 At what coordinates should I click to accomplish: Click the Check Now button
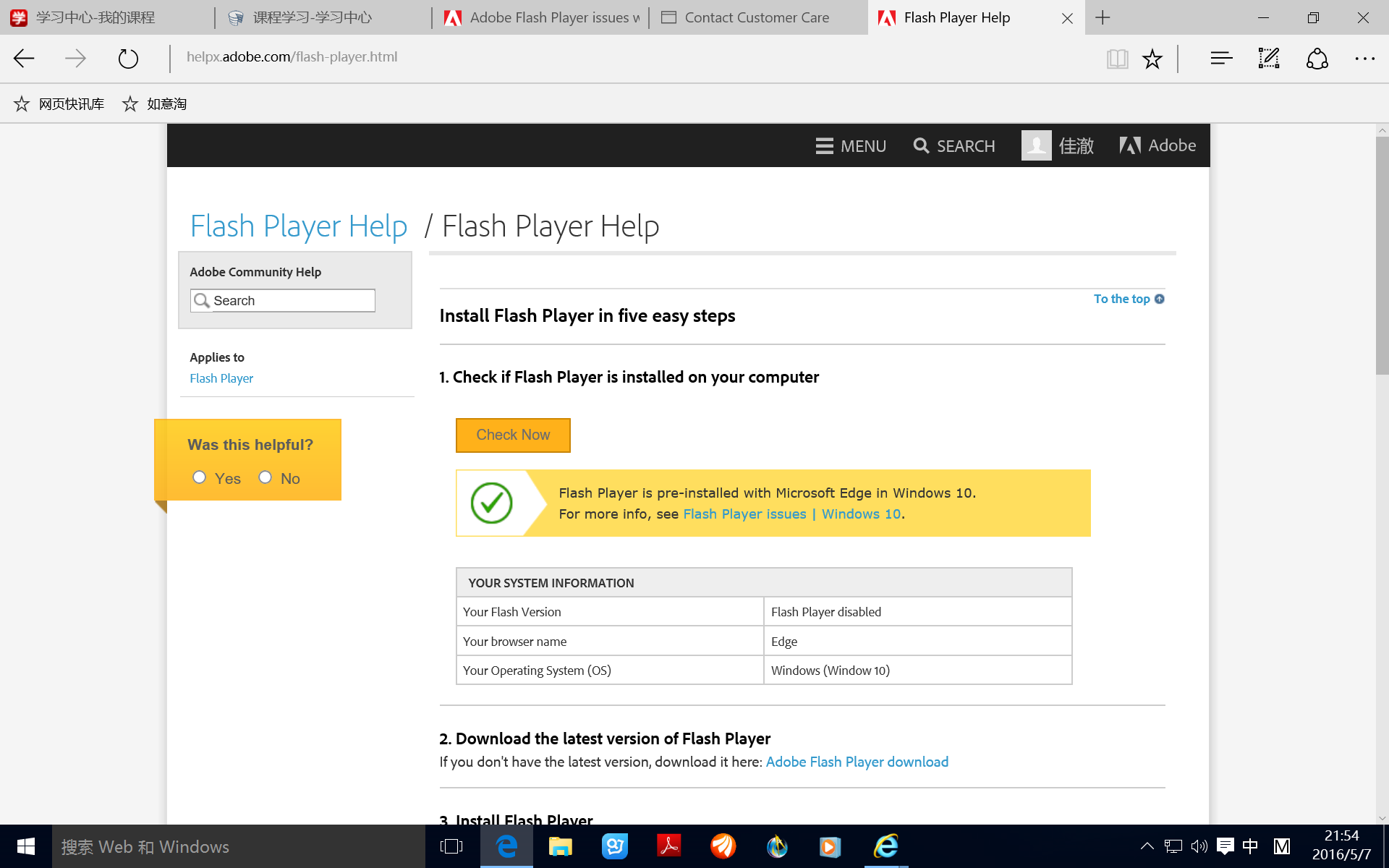click(513, 435)
